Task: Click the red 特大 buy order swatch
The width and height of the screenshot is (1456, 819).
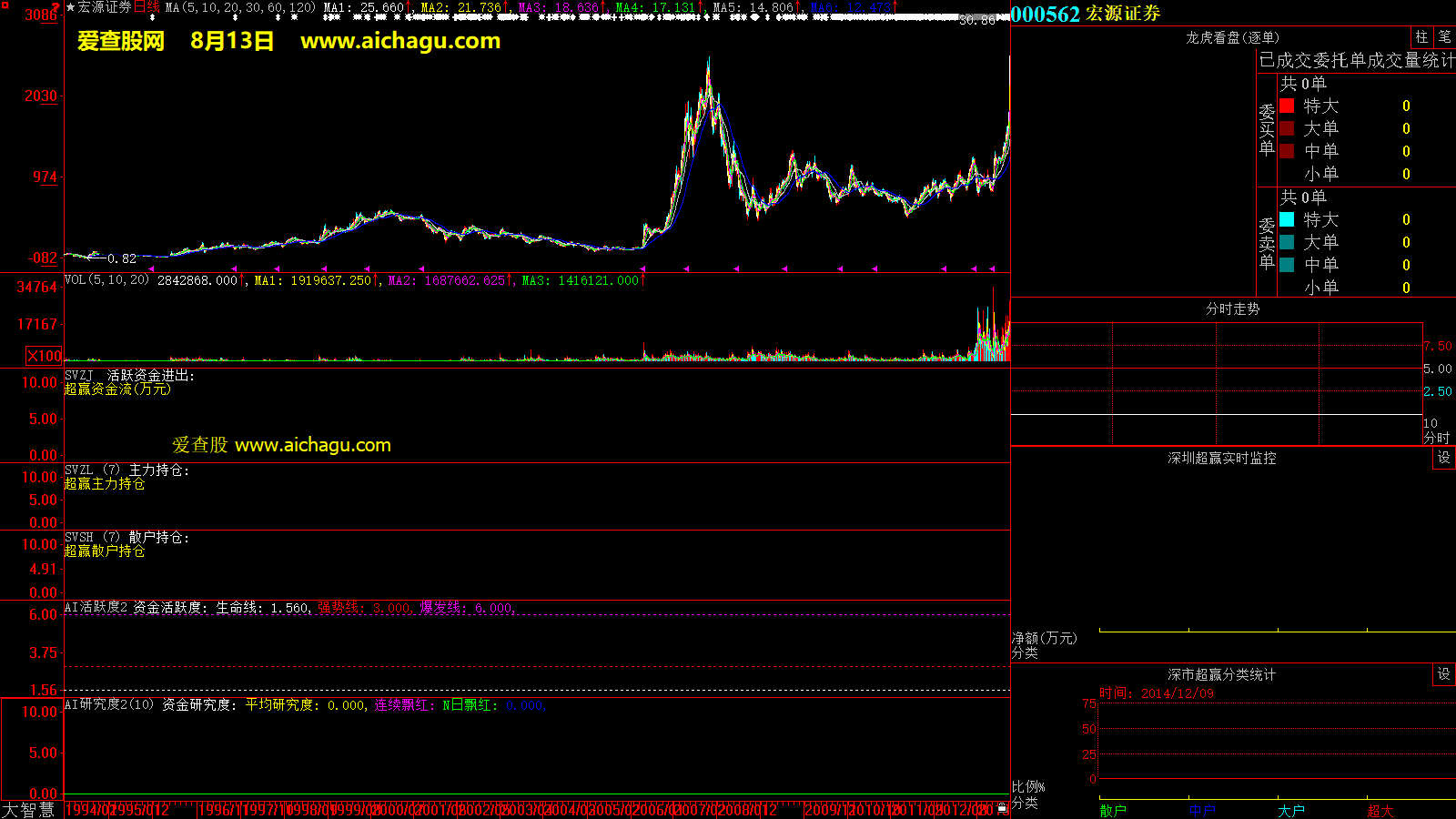Action: [x=1287, y=106]
